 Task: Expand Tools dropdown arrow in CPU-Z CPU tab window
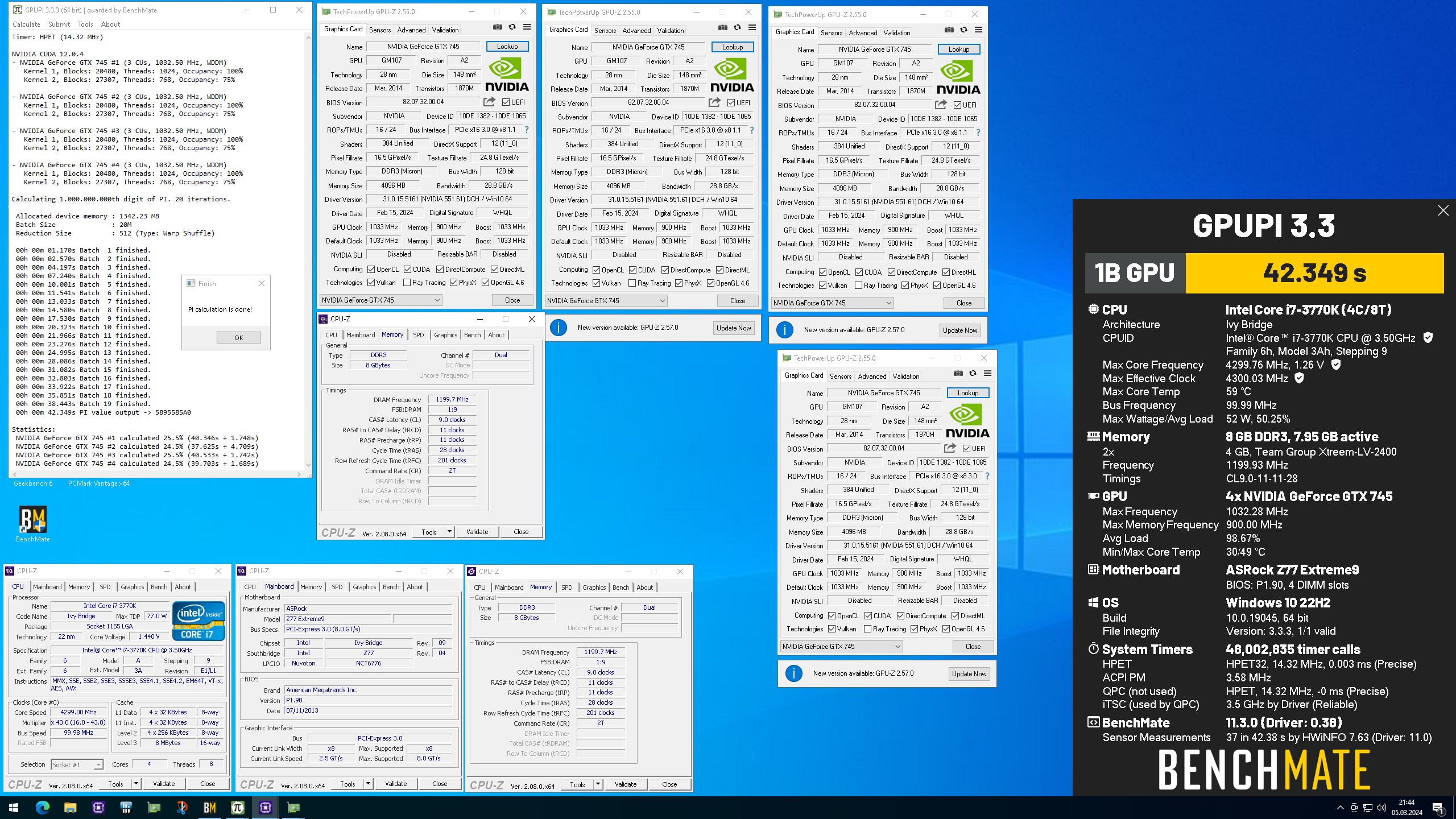pyautogui.click(x=136, y=784)
